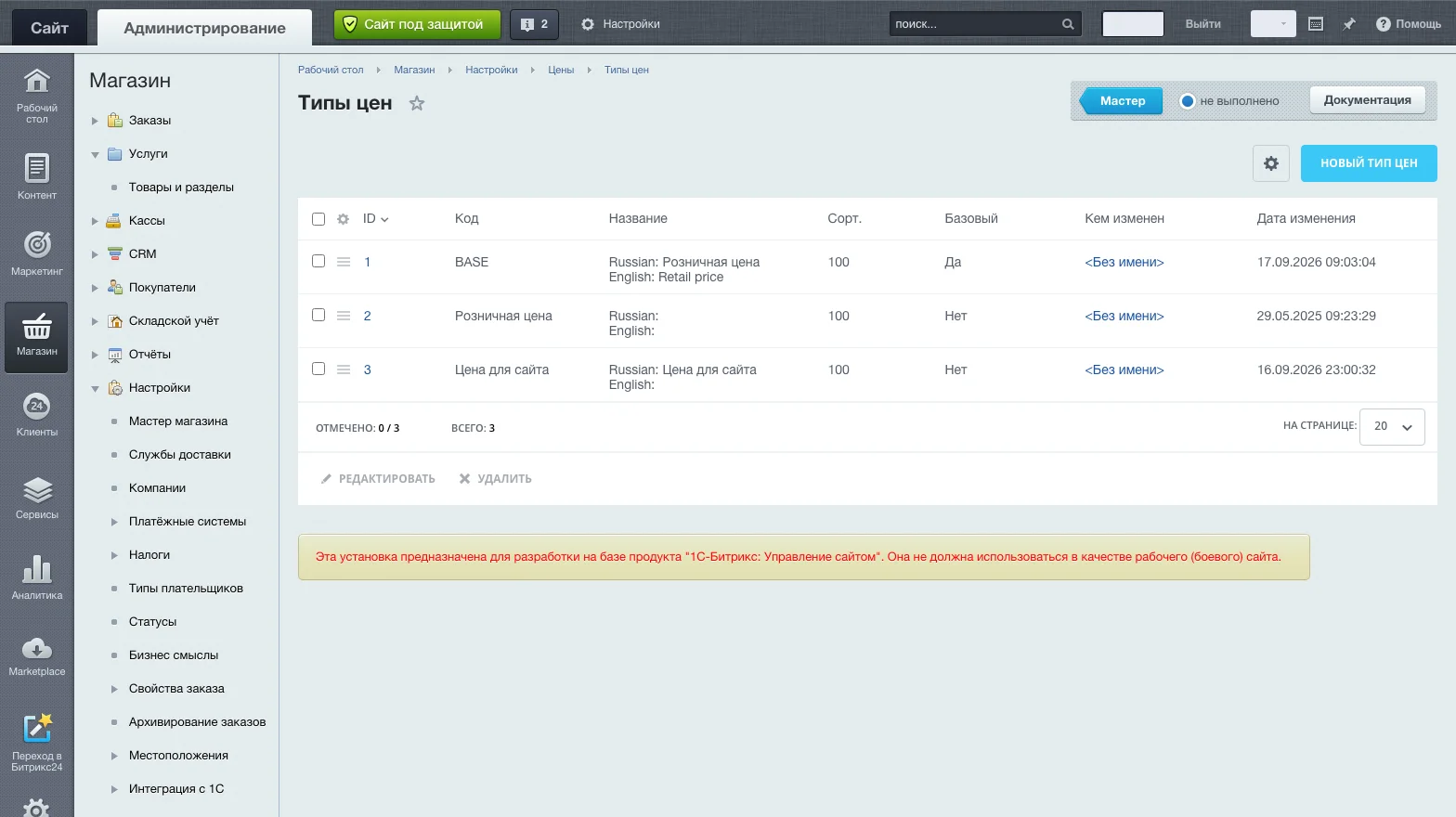Click the Сайт под защитой security button
1456x817 pixels.
(417, 24)
